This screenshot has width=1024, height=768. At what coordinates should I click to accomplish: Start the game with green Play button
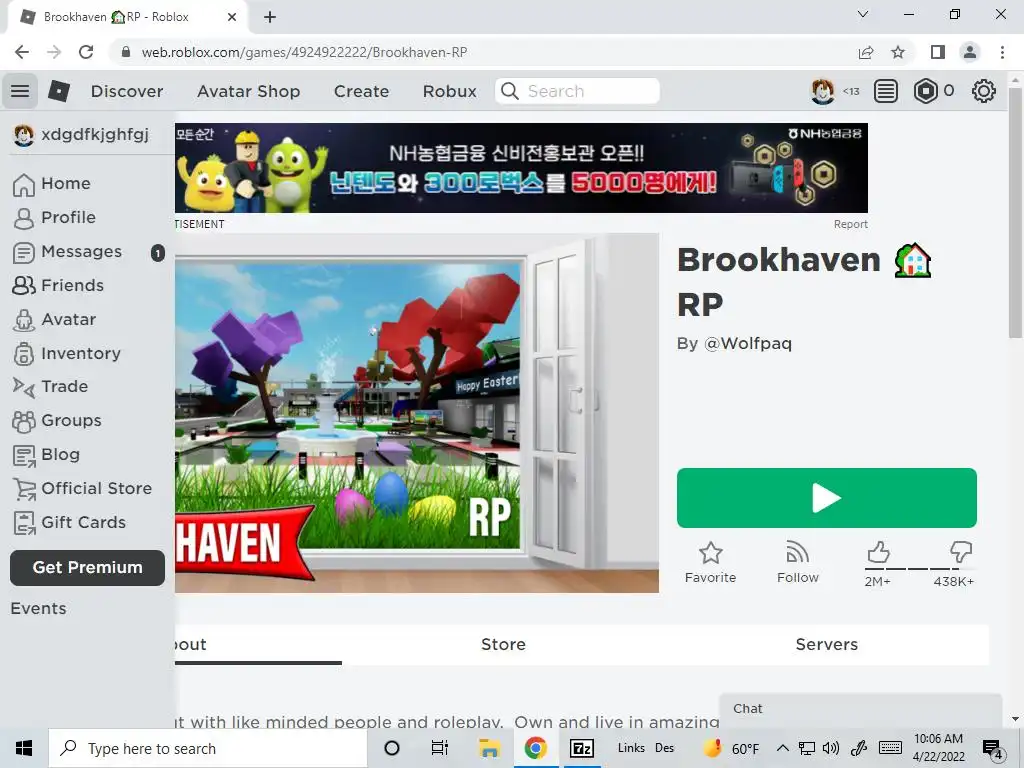pos(827,498)
